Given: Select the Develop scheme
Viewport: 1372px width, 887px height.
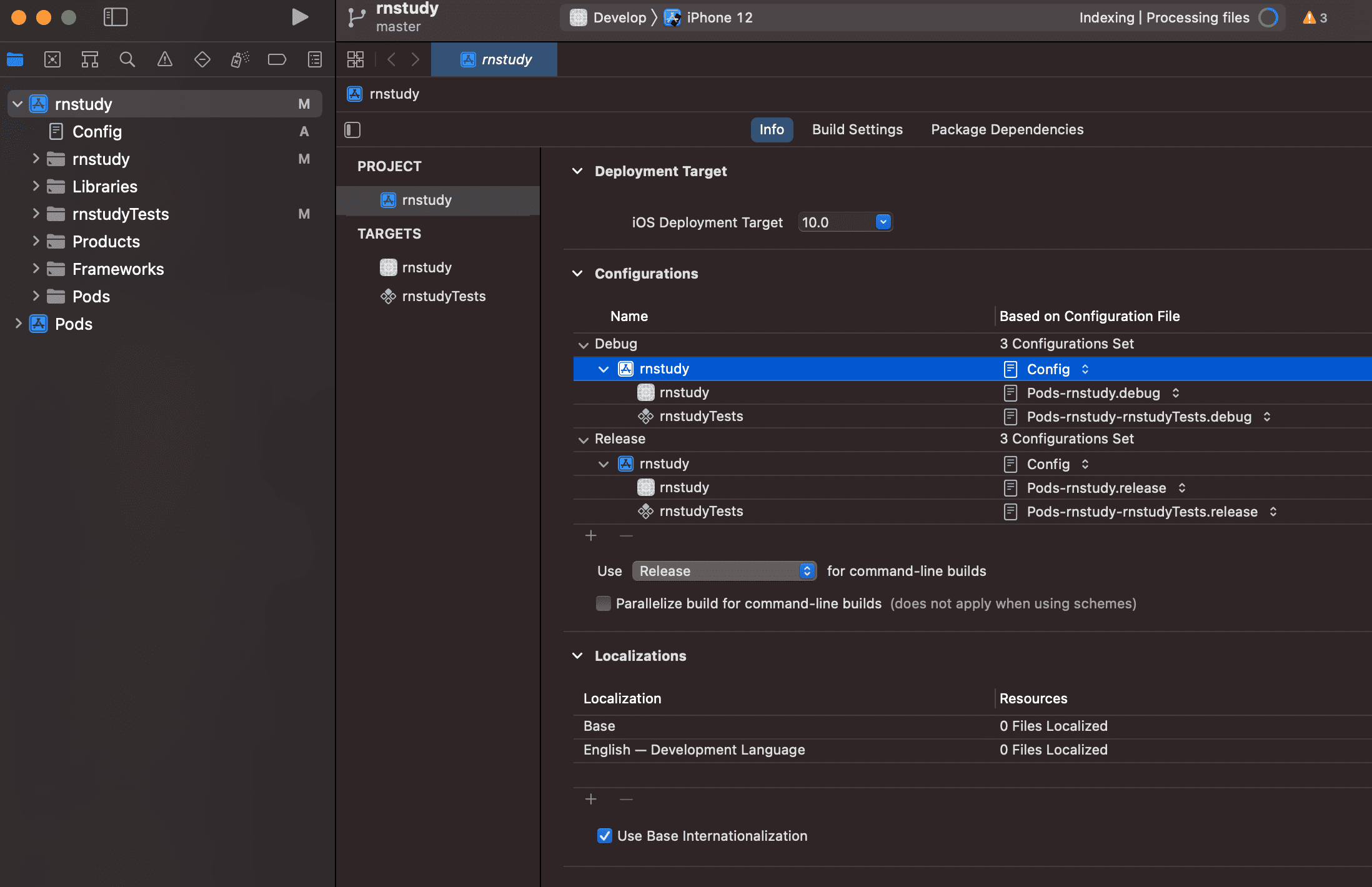Looking at the screenshot, I should 609,17.
